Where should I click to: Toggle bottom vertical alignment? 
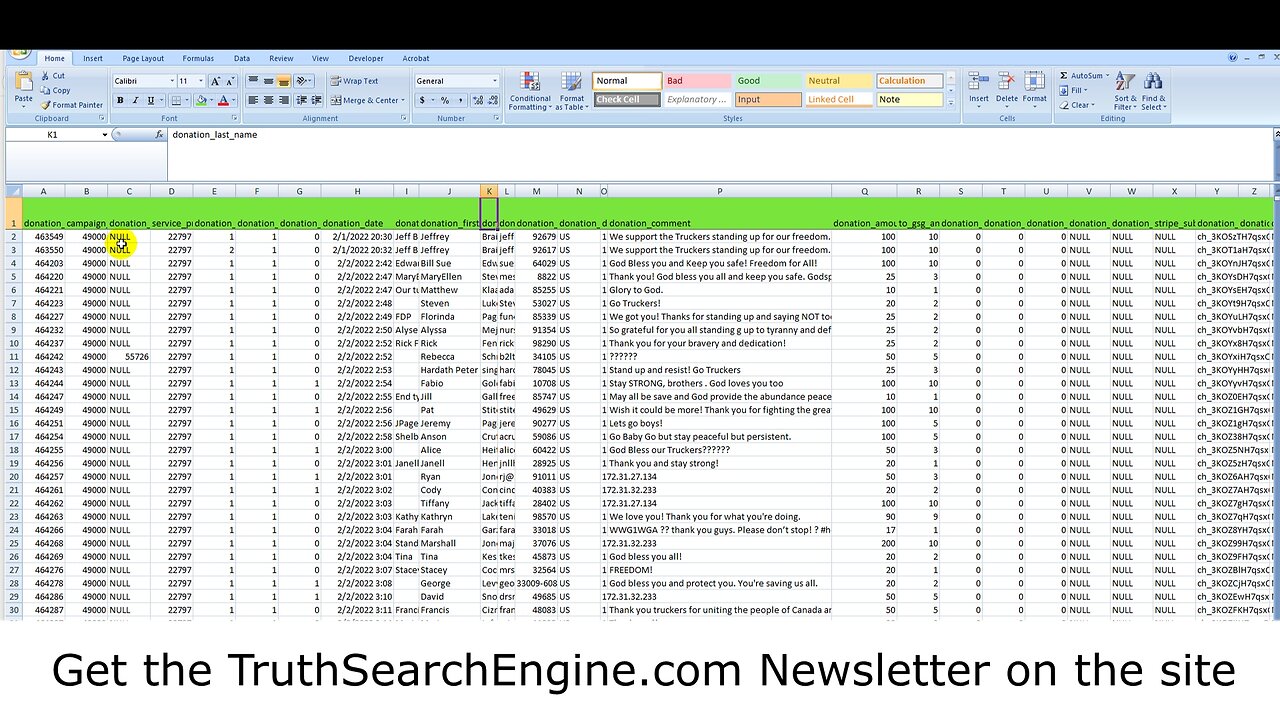point(284,81)
